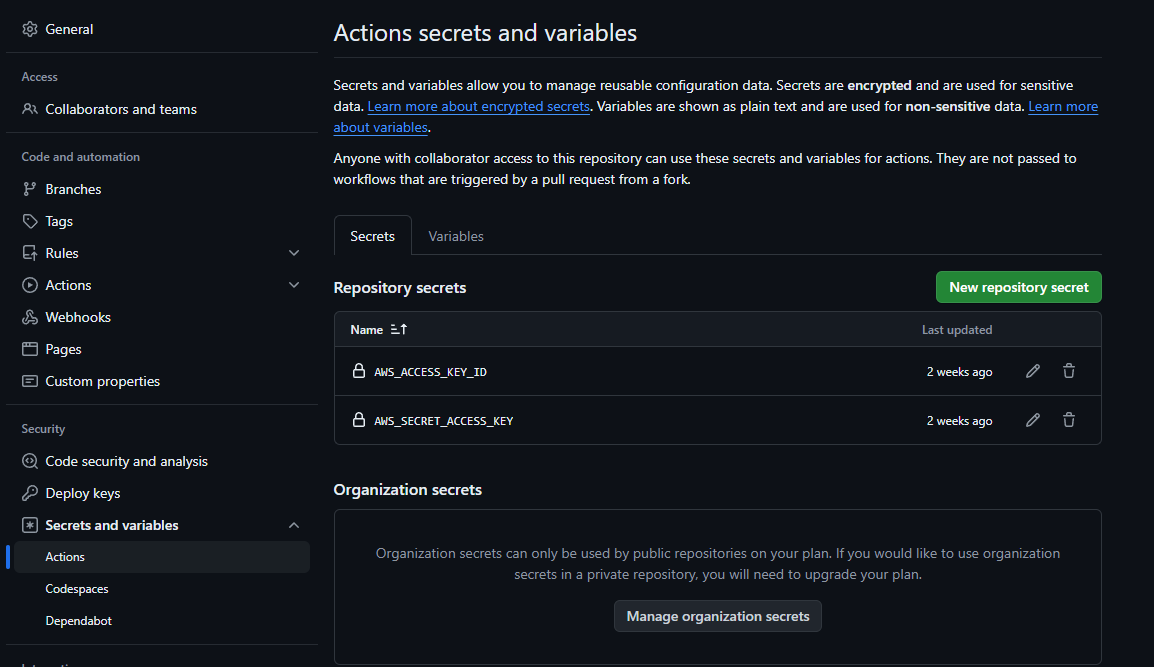Click Manage organization secrets button
The height and width of the screenshot is (667, 1154).
(x=718, y=616)
